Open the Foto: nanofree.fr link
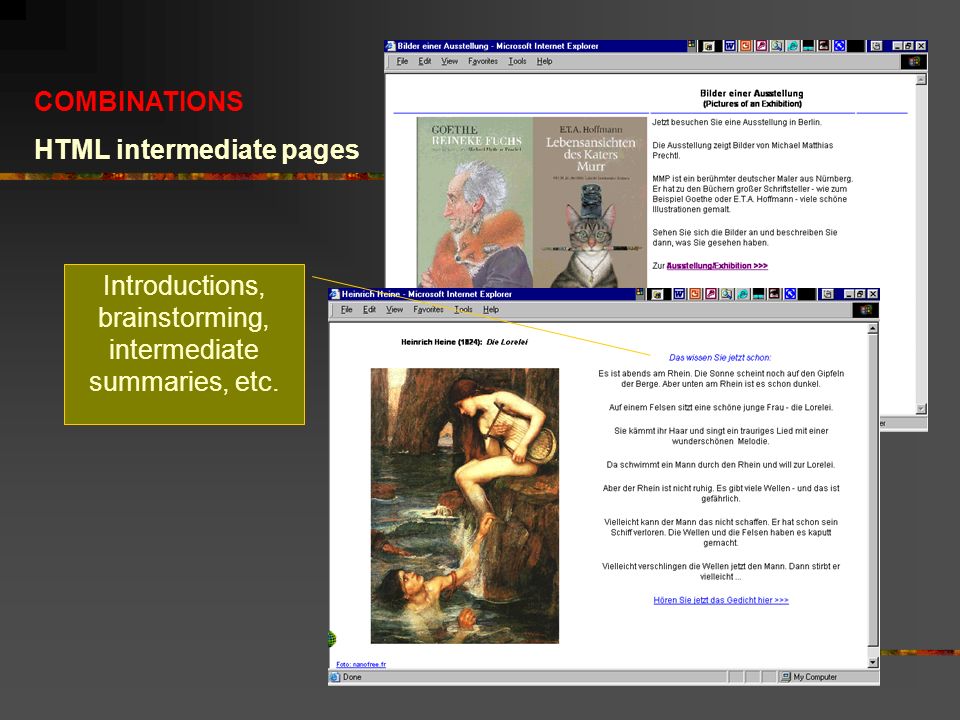The height and width of the screenshot is (720, 960). 361,664
